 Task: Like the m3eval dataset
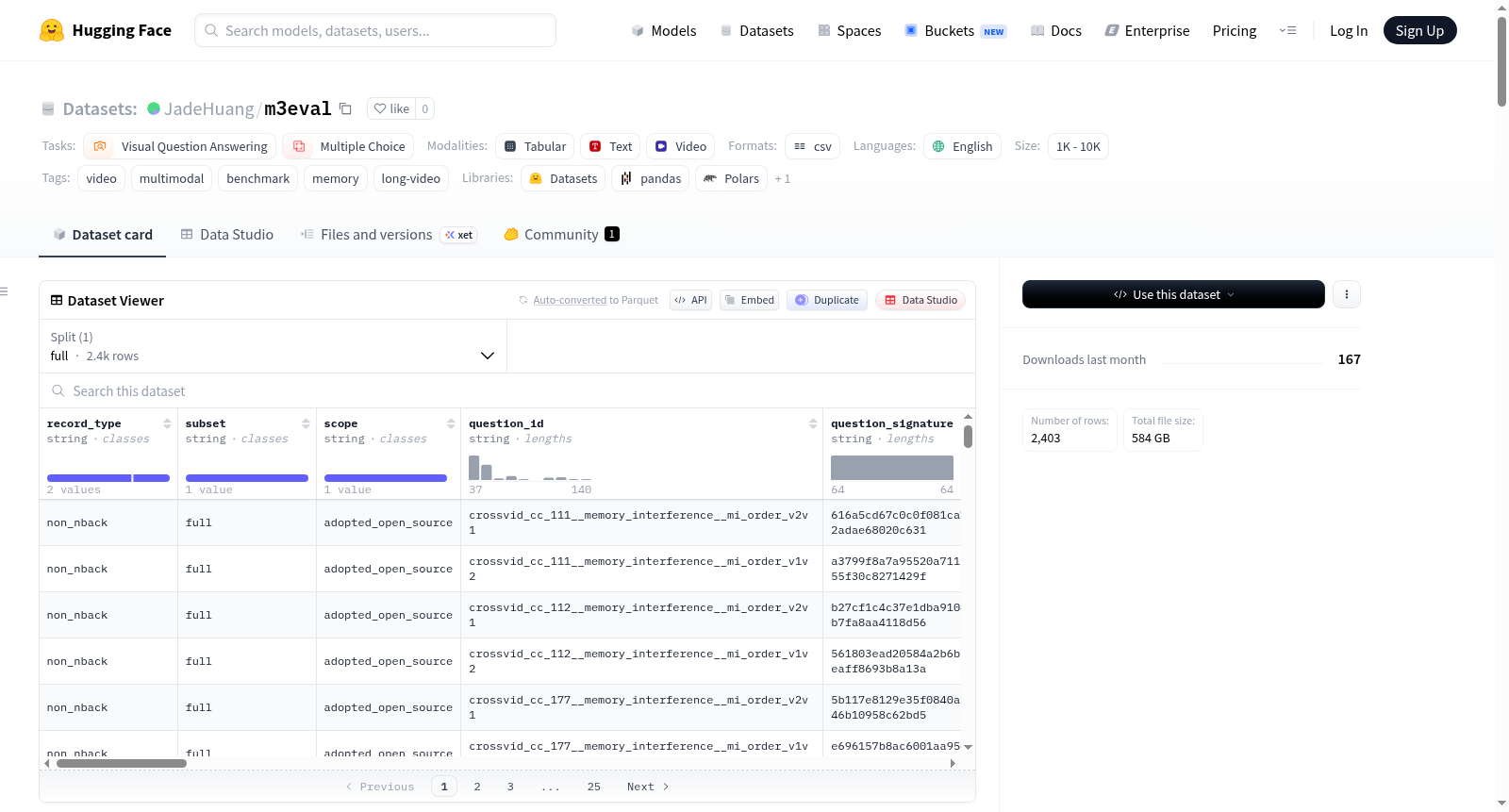[x=391, y=108]
